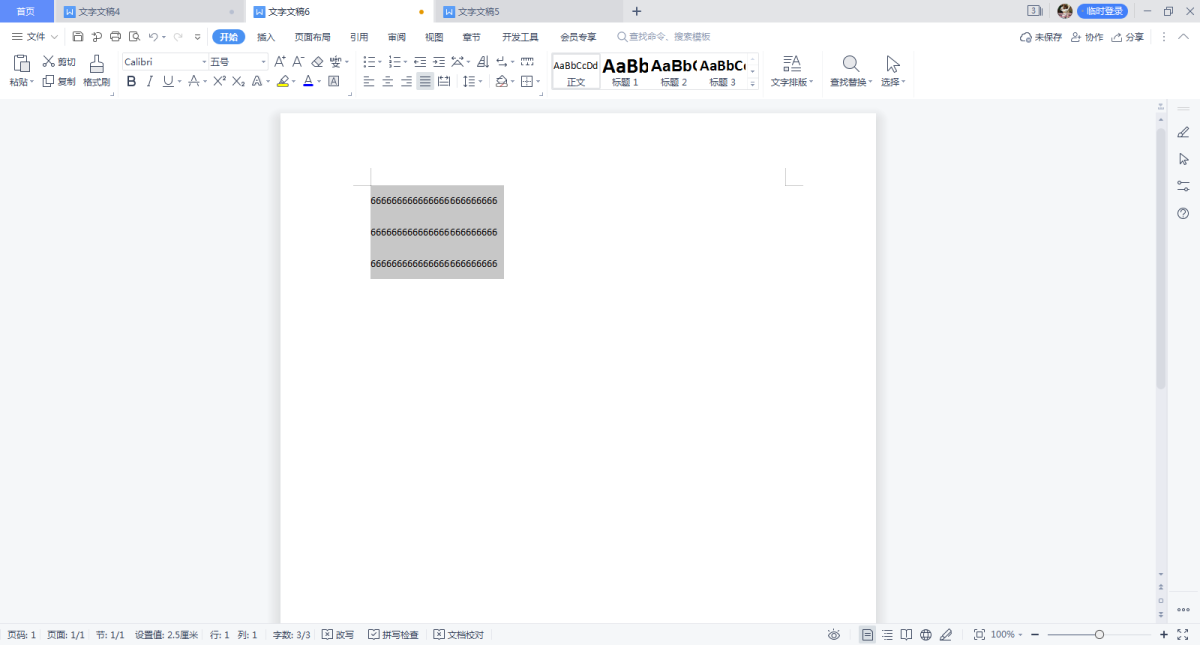Expand the styles gallery more arrow
Image resolution: width=1200 pixels, height=645 pixels.
(752, 84)
